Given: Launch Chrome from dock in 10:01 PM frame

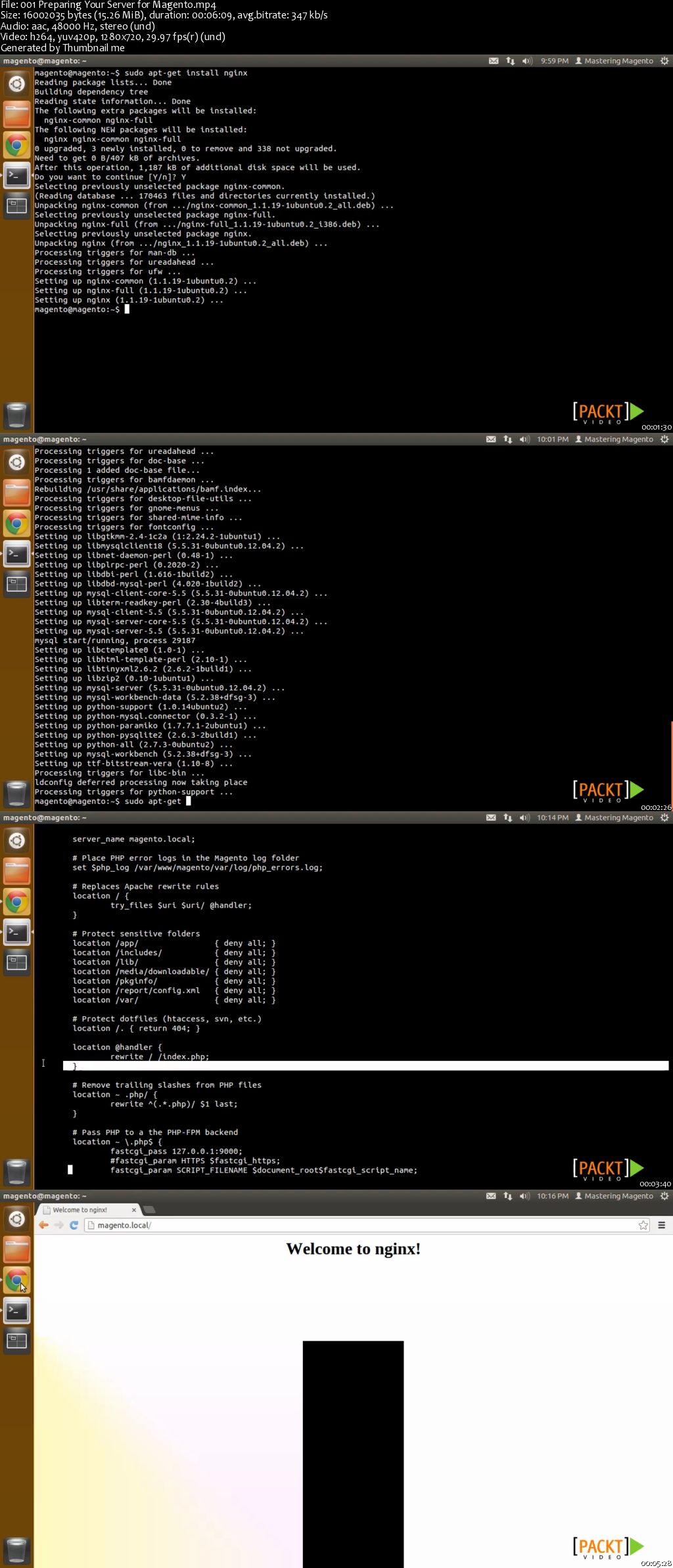Looking at the screenshot, I should pos(16,524).
